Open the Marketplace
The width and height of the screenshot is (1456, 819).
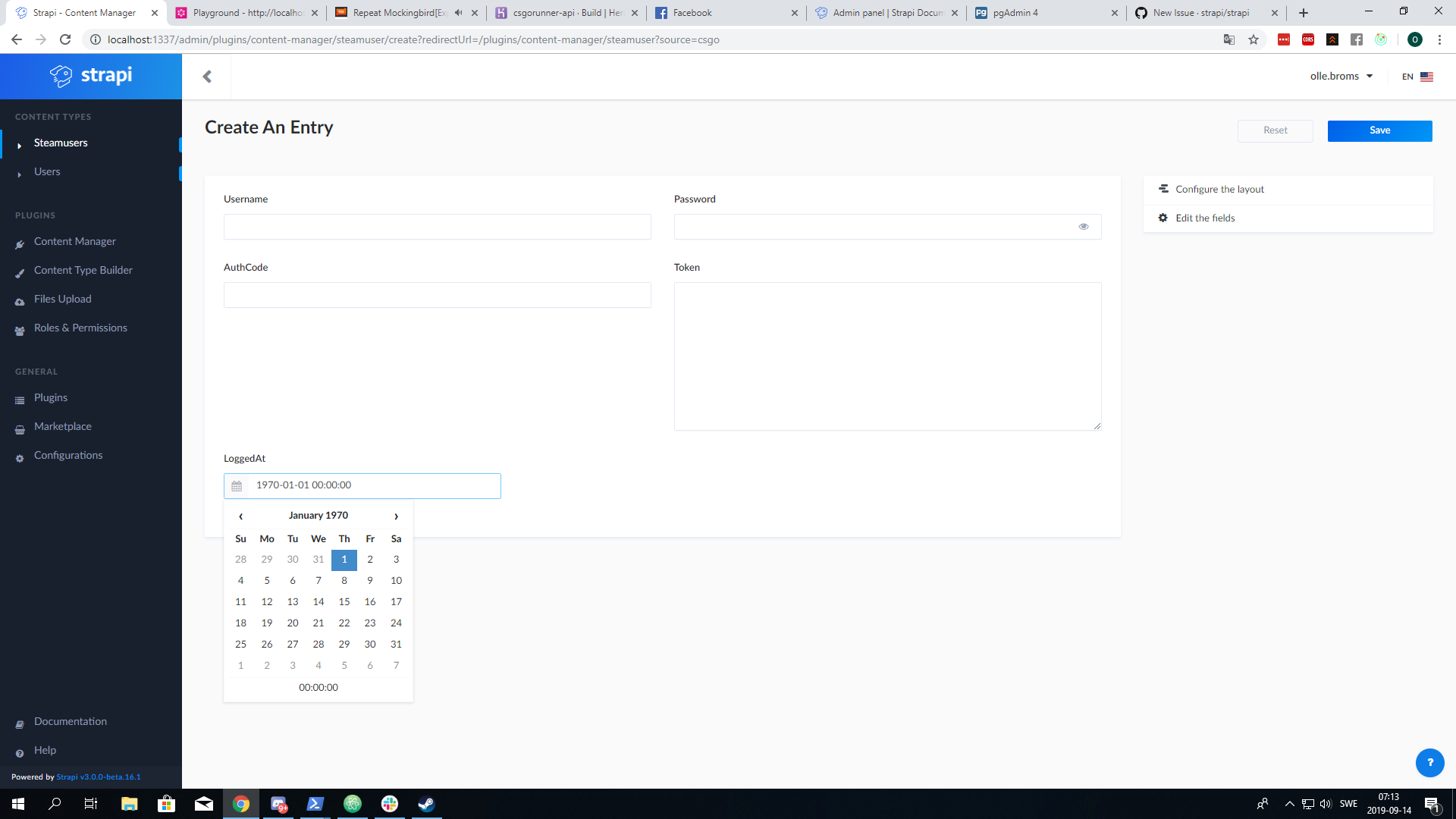click(x=64, y=426)
